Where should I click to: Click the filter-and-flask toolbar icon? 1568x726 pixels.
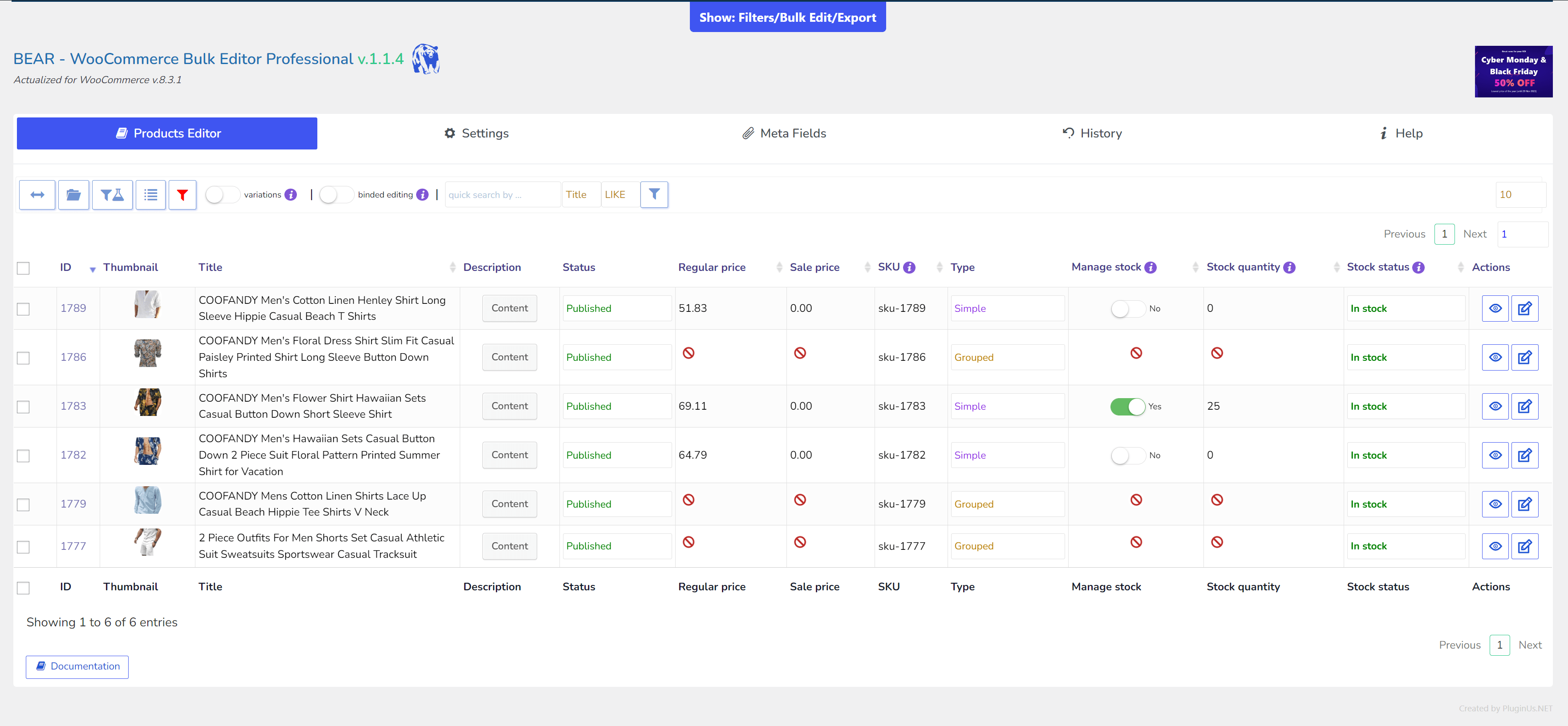click(112, 195)
